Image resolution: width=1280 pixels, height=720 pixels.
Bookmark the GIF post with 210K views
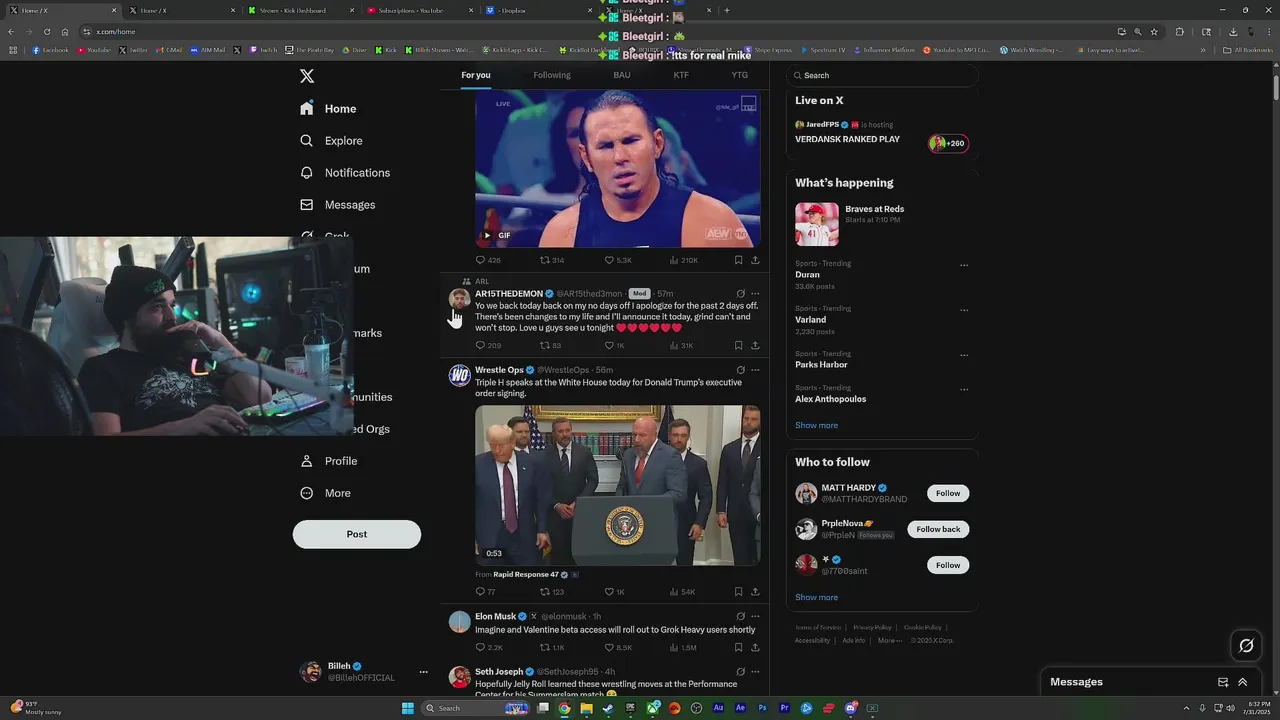coord(739,260)
